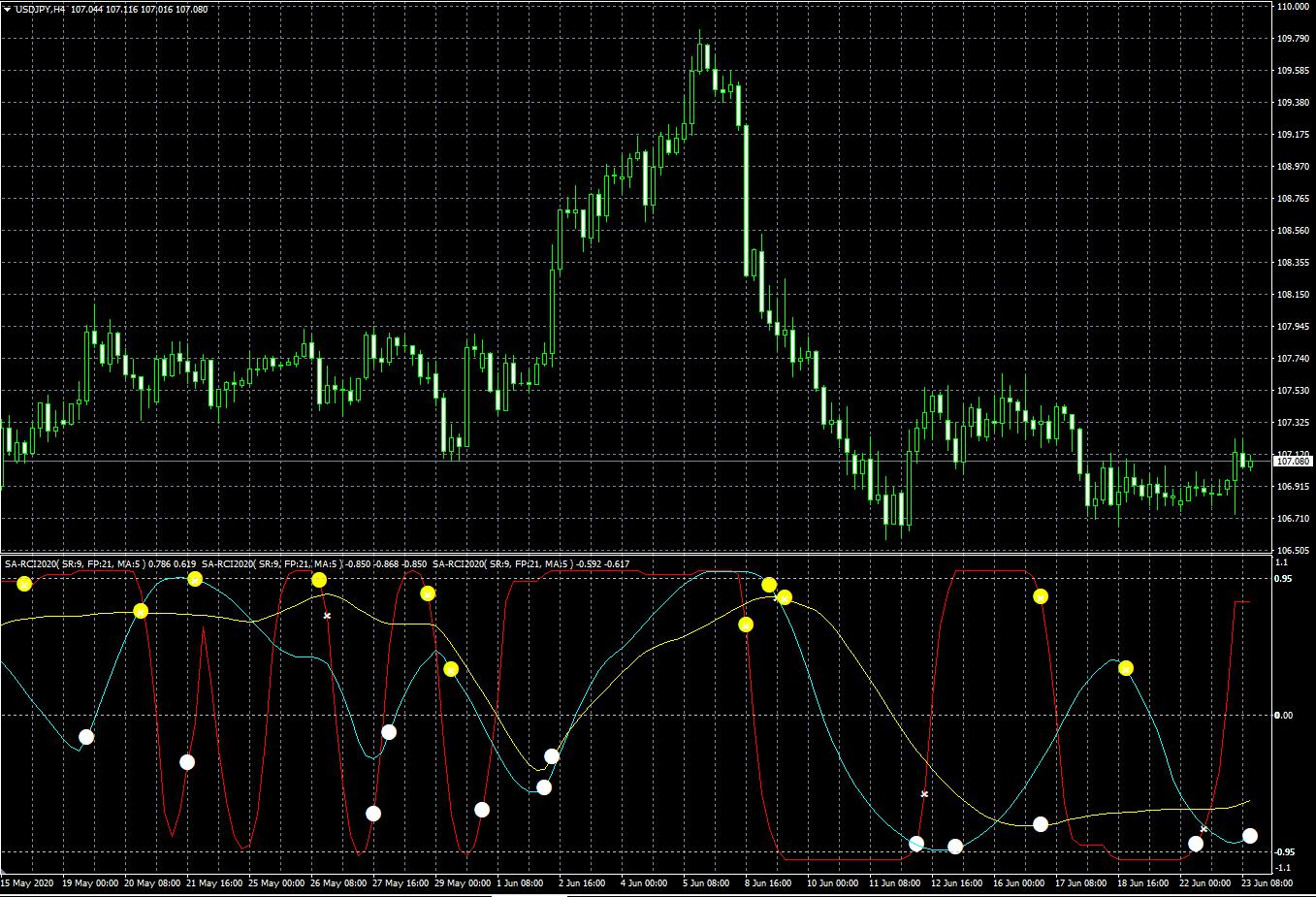Click the 107.325 price axis label
1316x897 pixels.
1293,423
